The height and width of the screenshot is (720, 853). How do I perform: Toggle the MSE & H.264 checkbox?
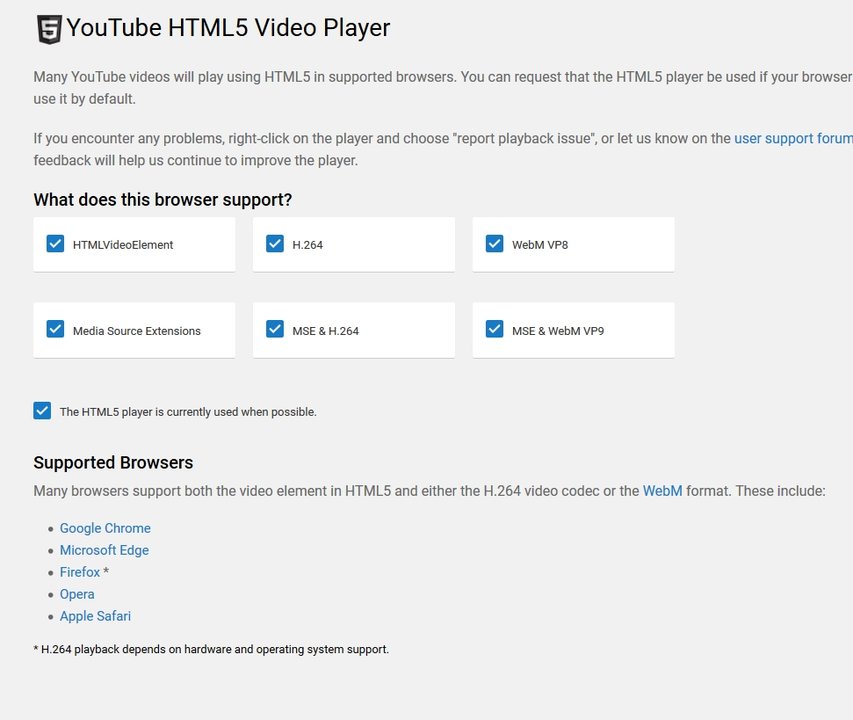click(275, 329)
